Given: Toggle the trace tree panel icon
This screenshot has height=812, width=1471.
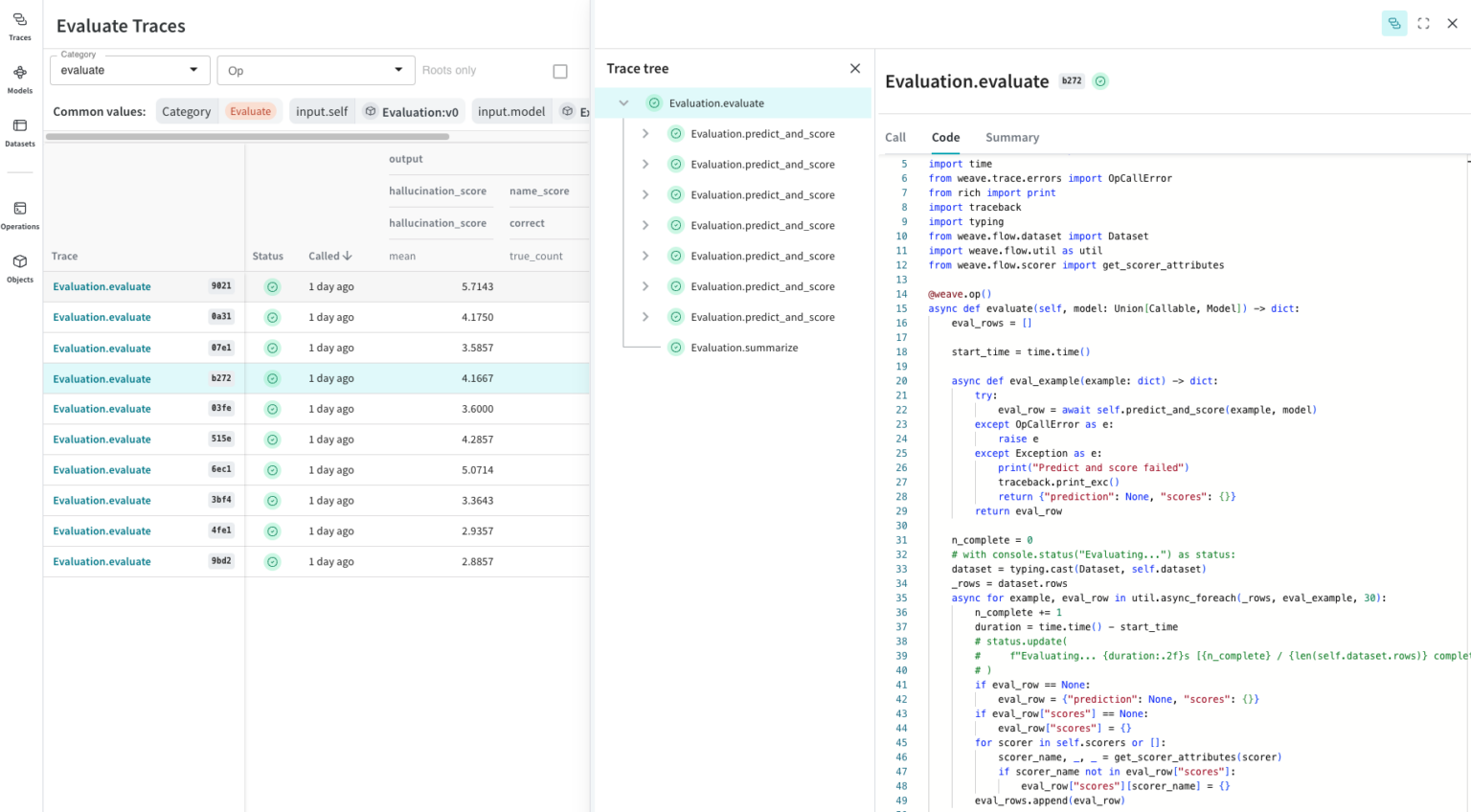Looking at the screenshot, I should pyautogui.click(x=1393, y=24).
